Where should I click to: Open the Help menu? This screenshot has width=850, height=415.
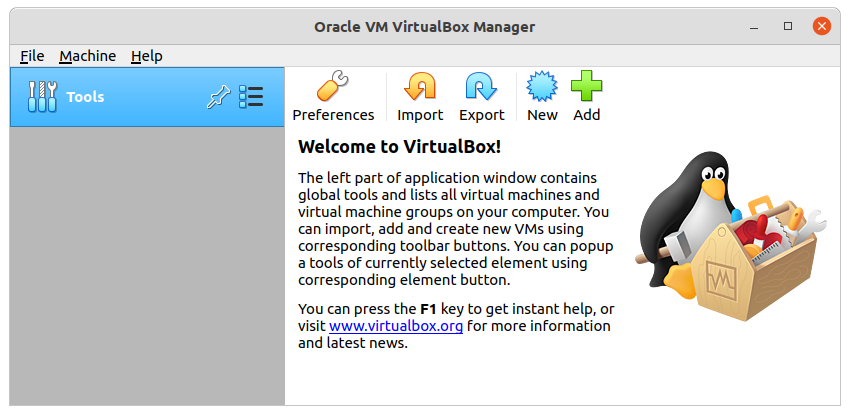[x=146, y=56]
